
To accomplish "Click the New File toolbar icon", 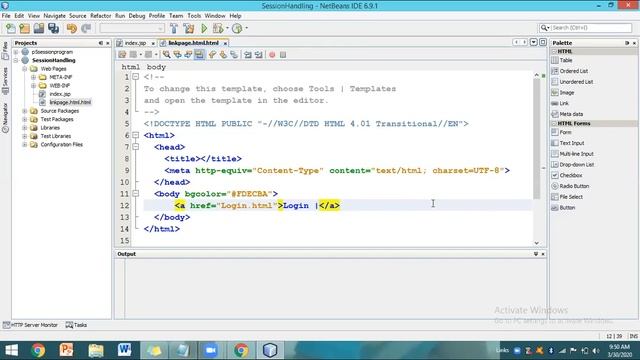I will coord(11,28).
